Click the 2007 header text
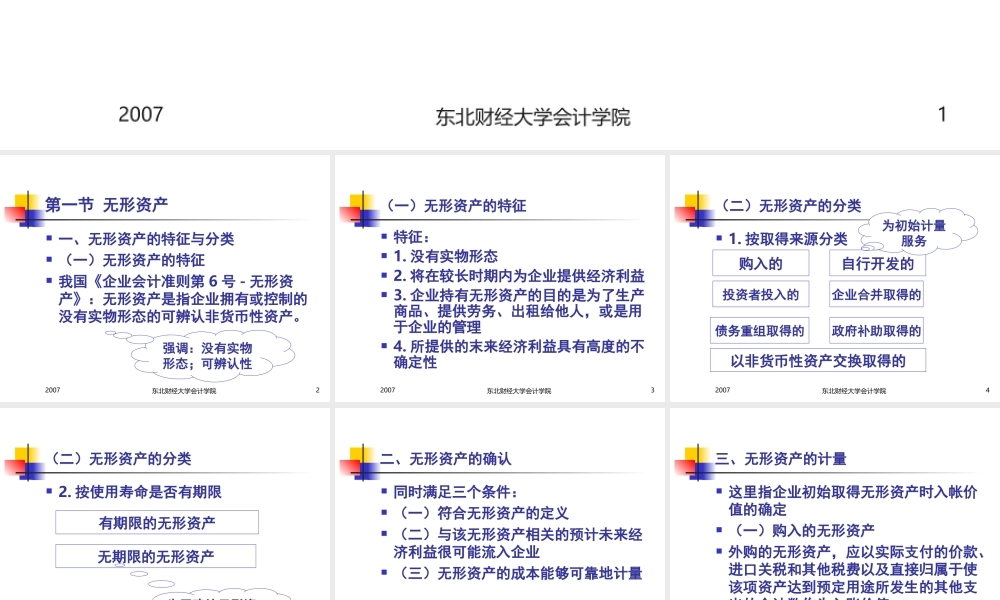Viewport: 1000px width, 600px height. click(141, 114)
